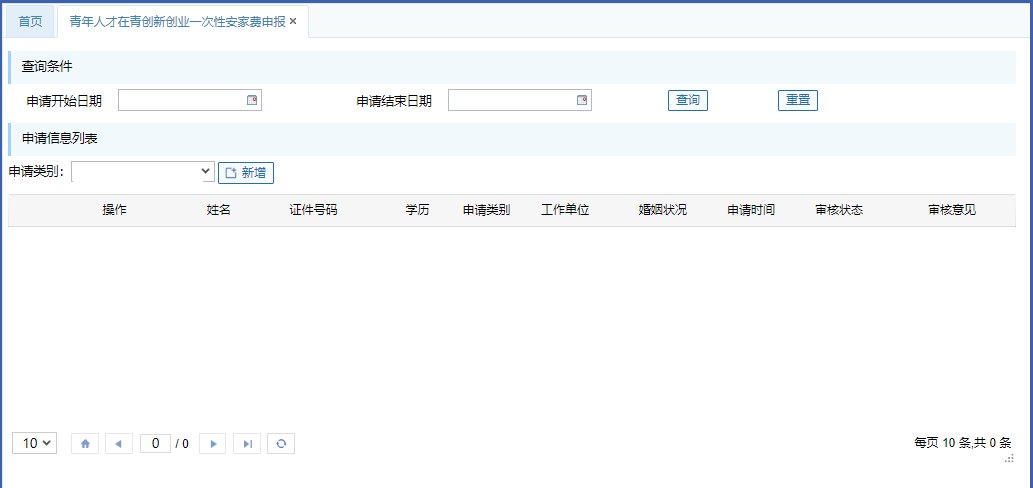Click the 每页 10 条,共 0 条 status text
The image size is (1033, 488).
[963, 443]
